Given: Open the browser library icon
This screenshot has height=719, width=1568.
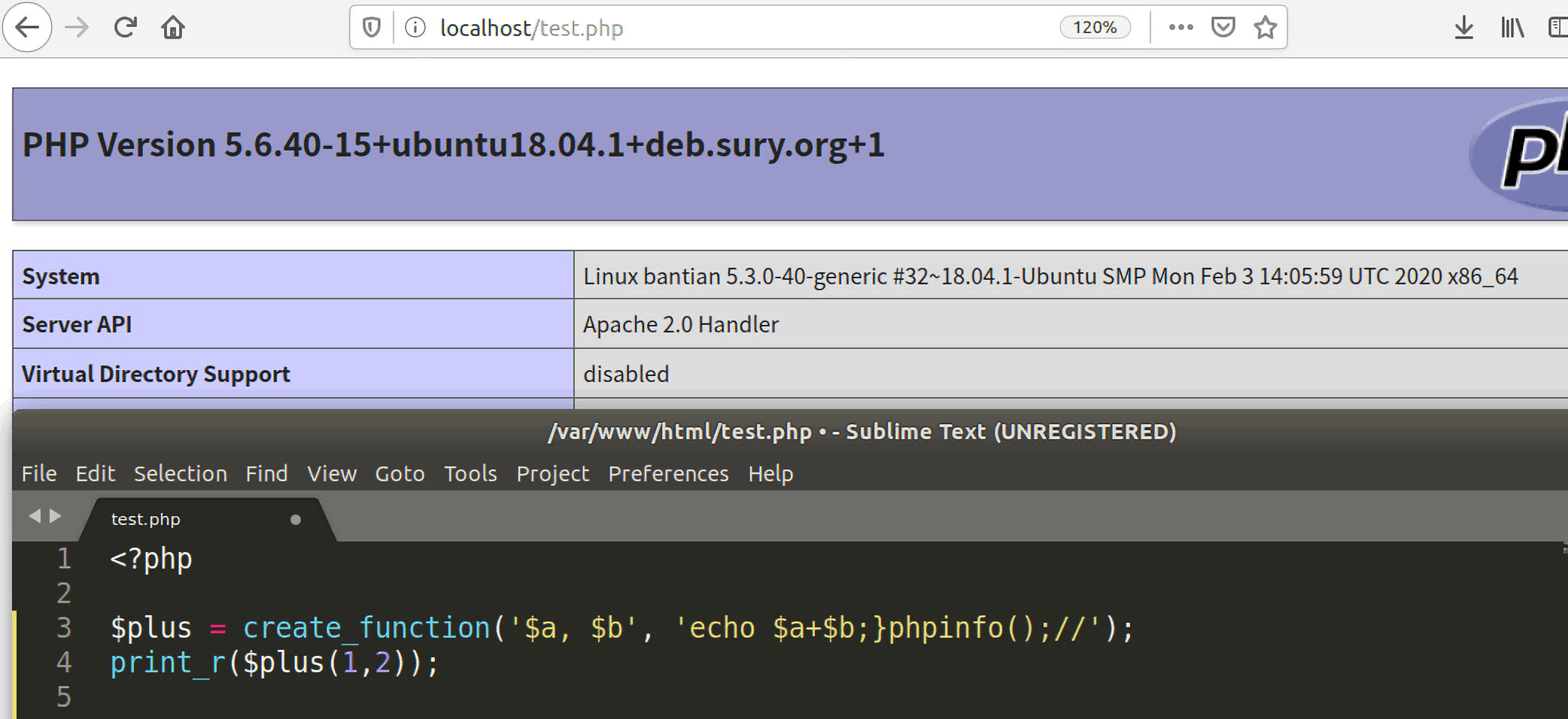Looking at the screenshot, I should coord(1512,28).
